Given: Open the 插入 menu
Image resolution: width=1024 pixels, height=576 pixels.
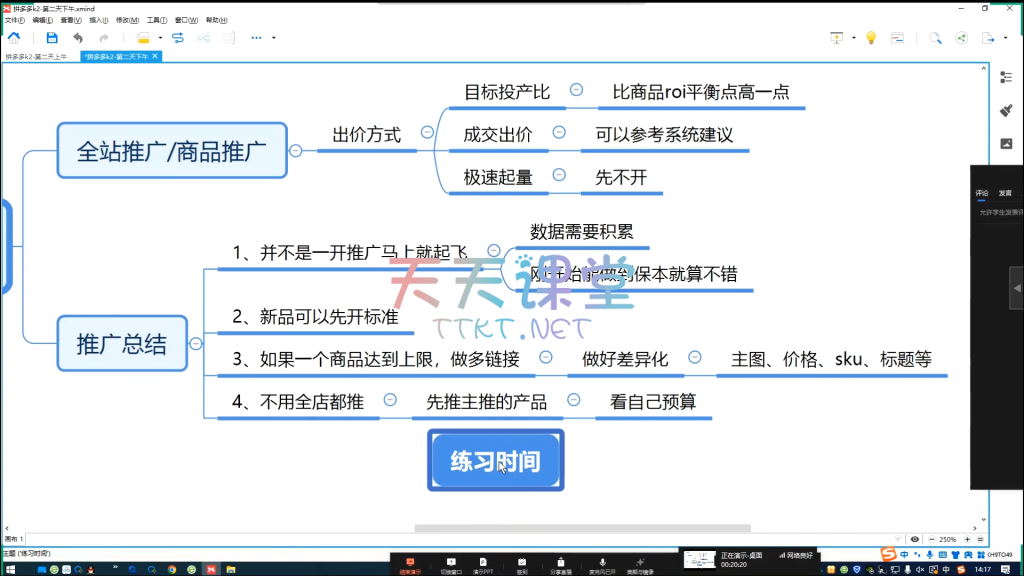Looking at the screenshot, I should click(98, 19).
